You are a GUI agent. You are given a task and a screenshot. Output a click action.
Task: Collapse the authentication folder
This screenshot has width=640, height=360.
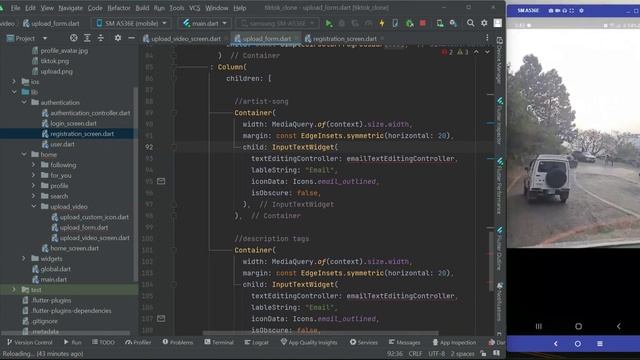[x=24, y=102]
